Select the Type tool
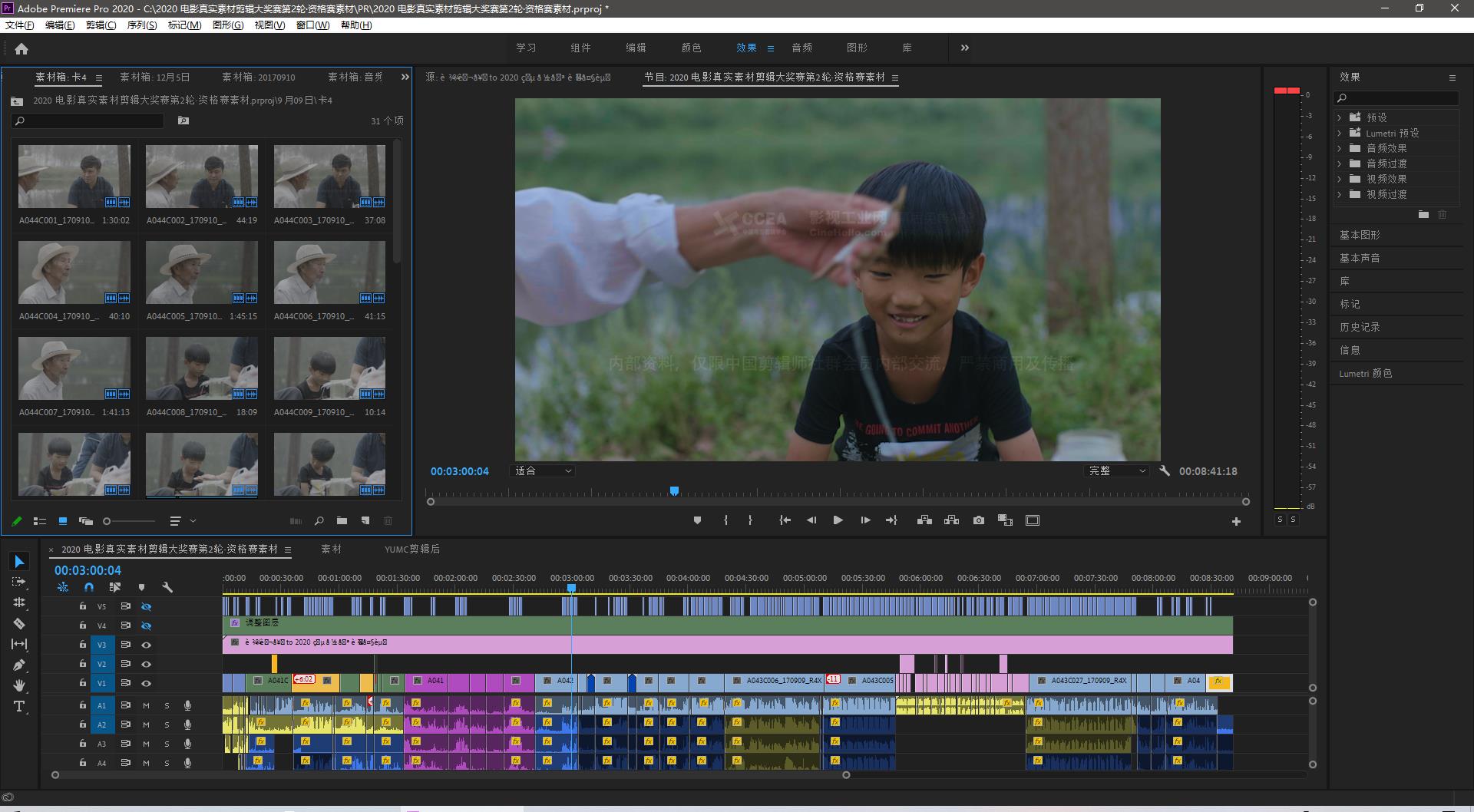This screenshot has height=812, width=1474. point(19,706)
